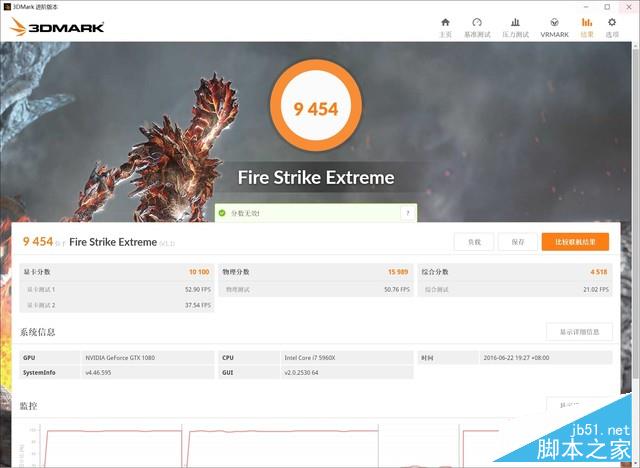640x468 pixels.
Task: Click the Monitoring section heading
Action: 28,406
